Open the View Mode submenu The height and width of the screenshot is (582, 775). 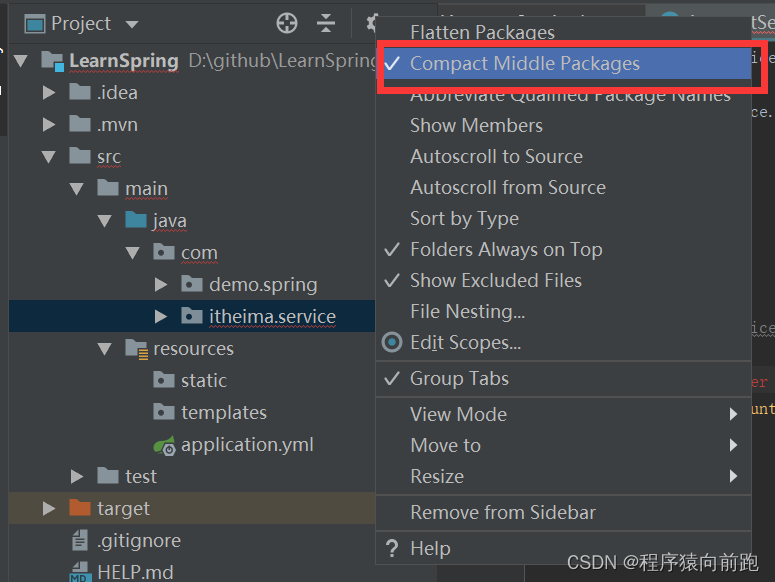point(564,415)
